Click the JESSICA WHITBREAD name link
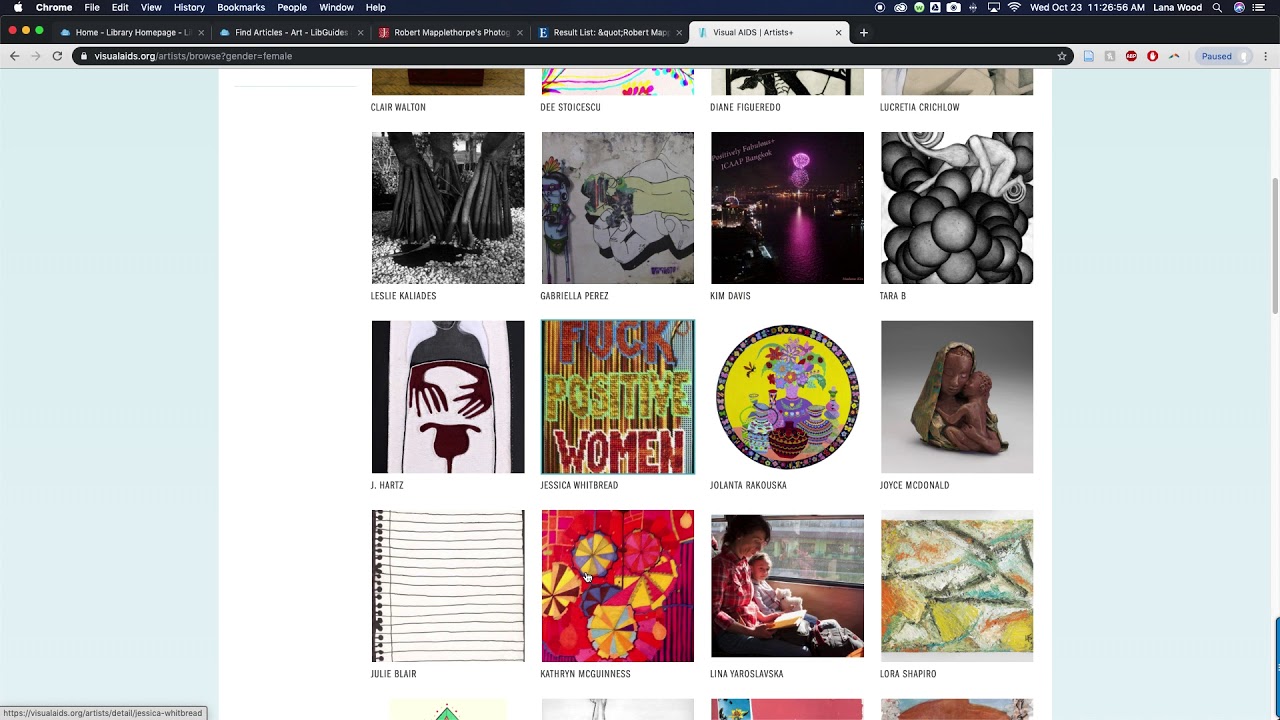Viewport: 1280px width, 720px height. (x=579, y=485)
